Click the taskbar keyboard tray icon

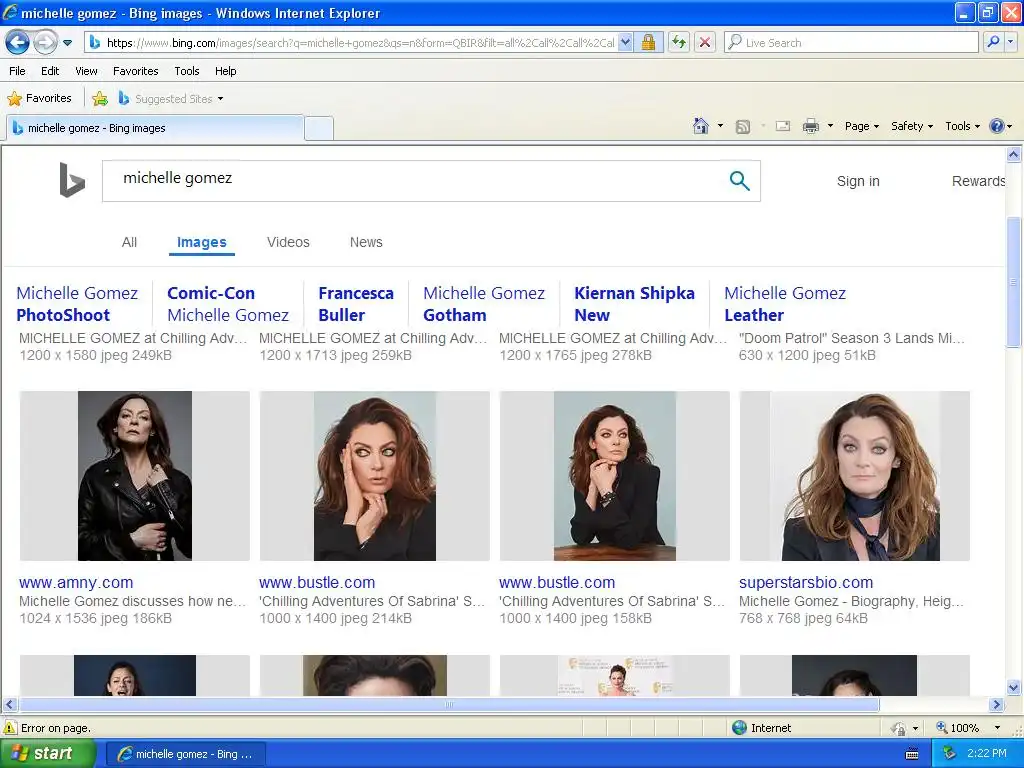pos(912,754)
